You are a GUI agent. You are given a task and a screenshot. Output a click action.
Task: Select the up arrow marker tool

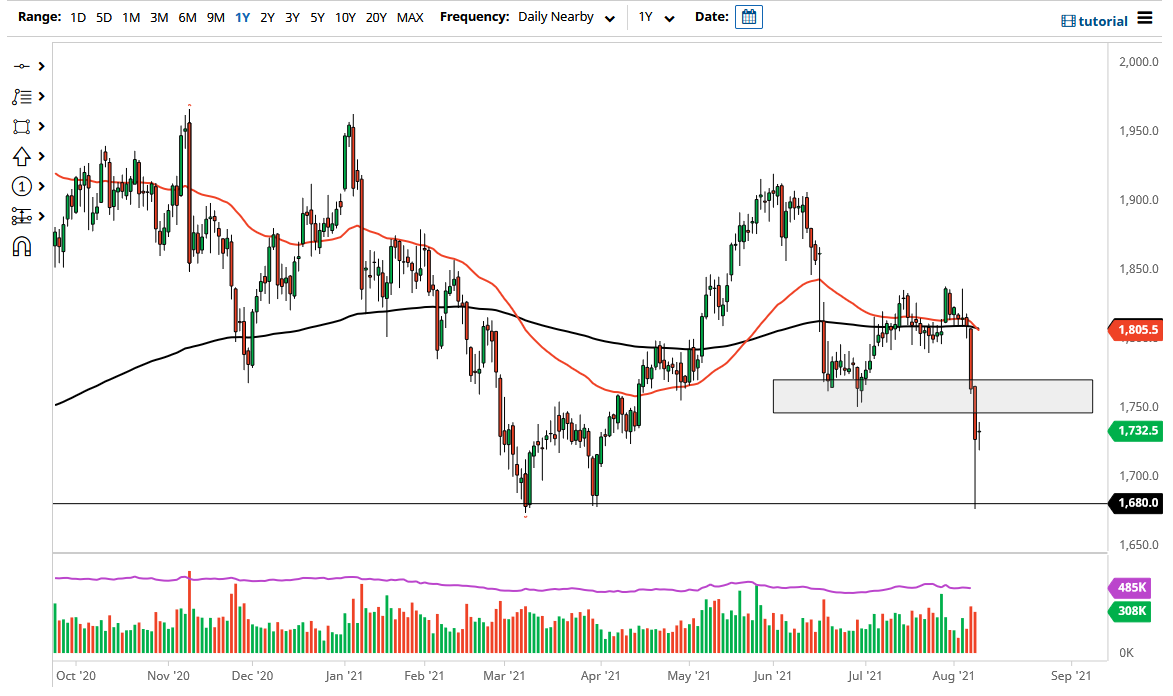pos(22,156)
